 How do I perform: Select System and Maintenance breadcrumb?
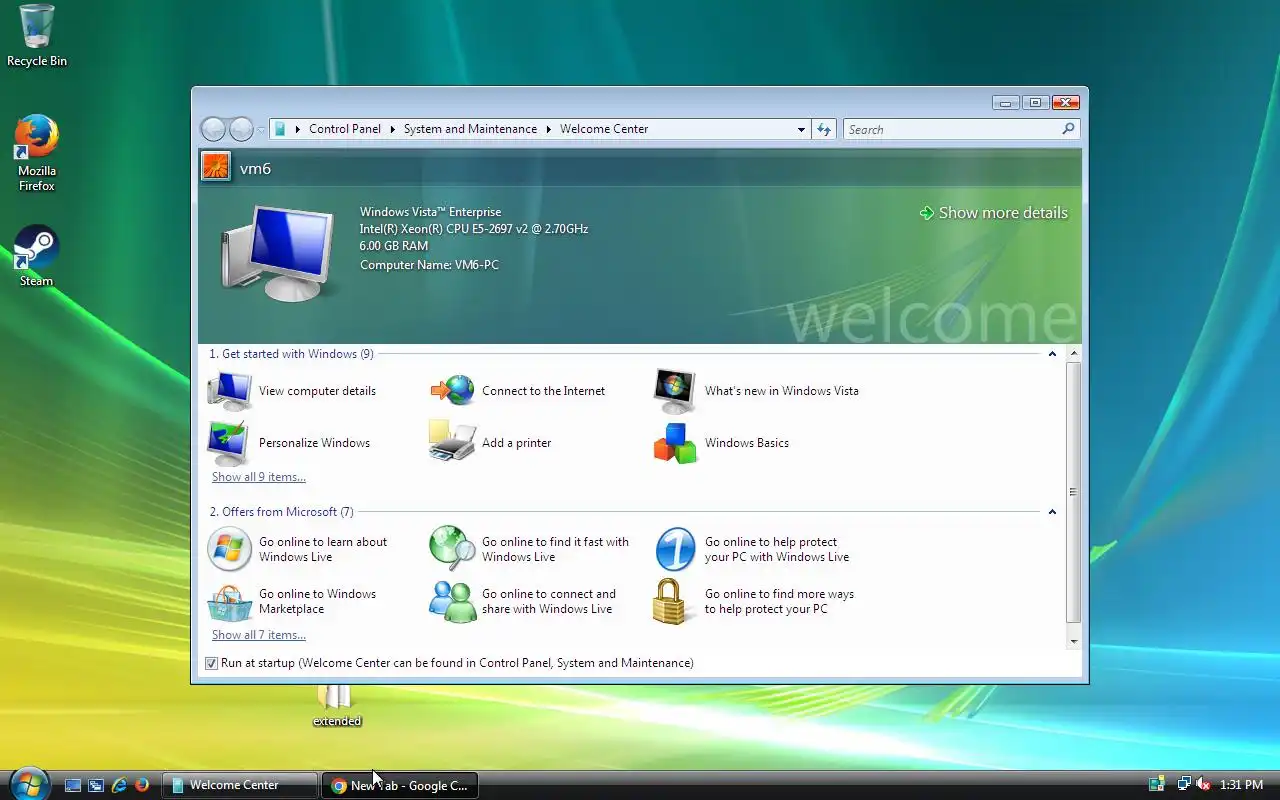click(x=470, y=129)
